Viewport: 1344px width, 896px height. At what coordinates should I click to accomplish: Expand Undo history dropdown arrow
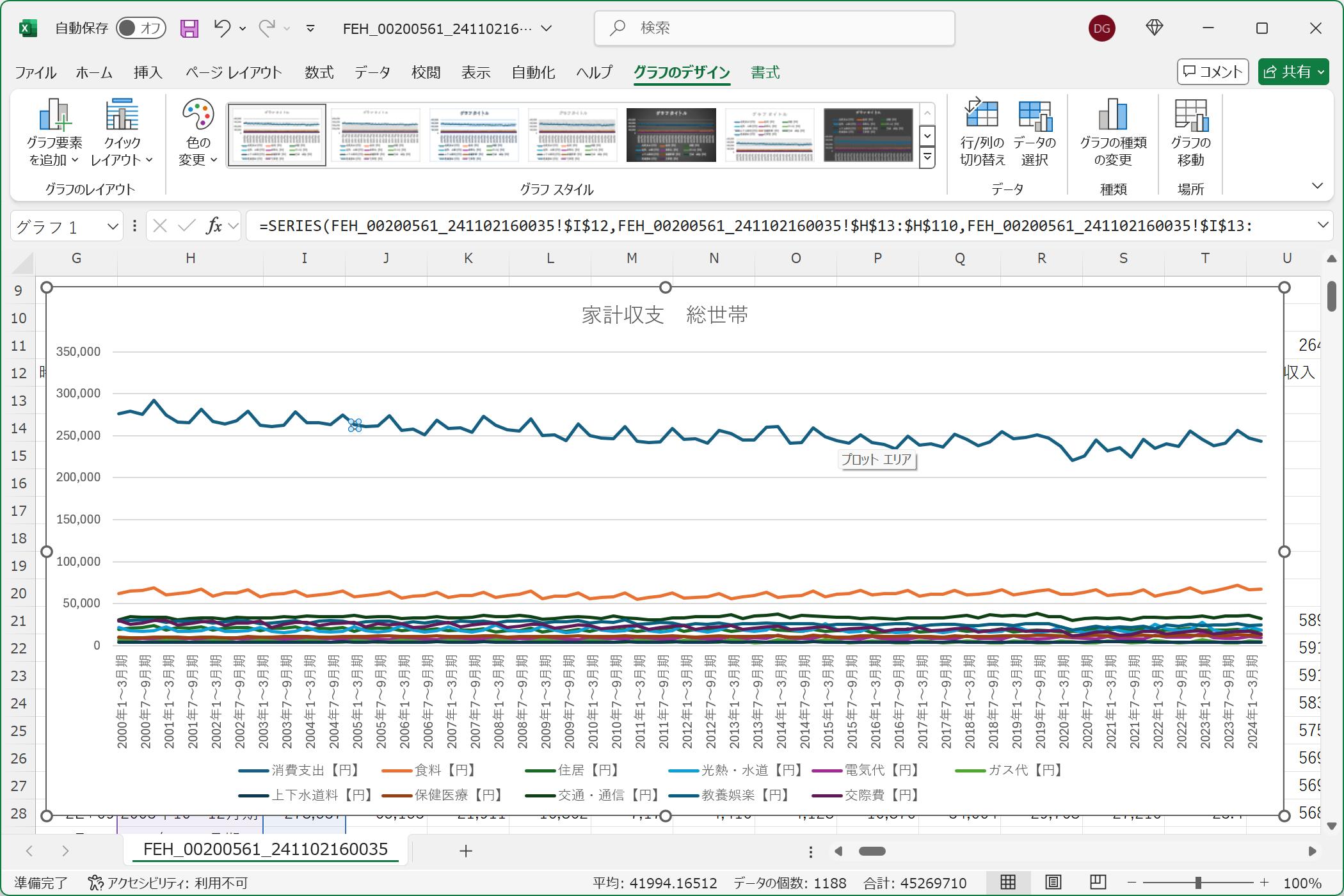point(243,28)
